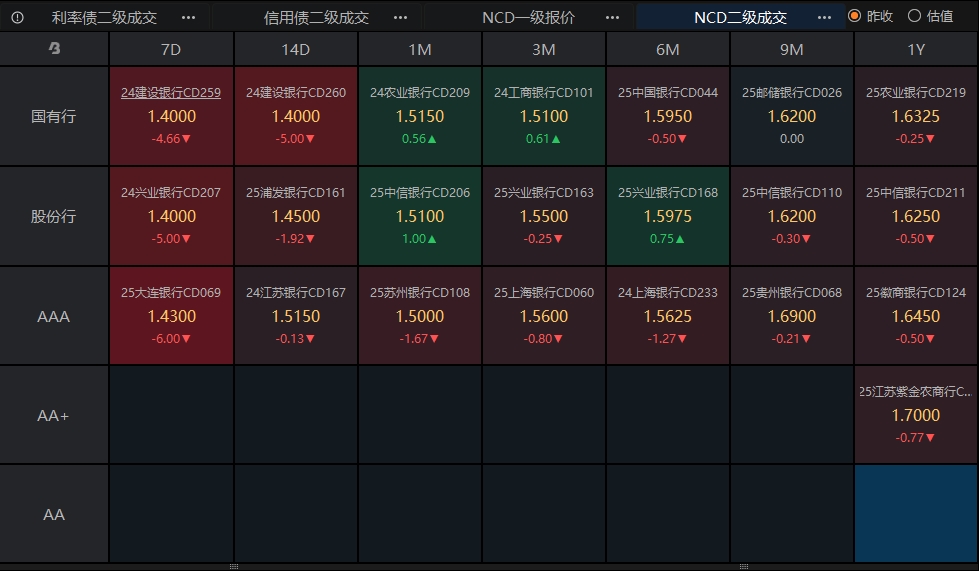
Task: Switch to 信用债二级成交 tab
Action: pyautogui.click(x=316, y=17)
